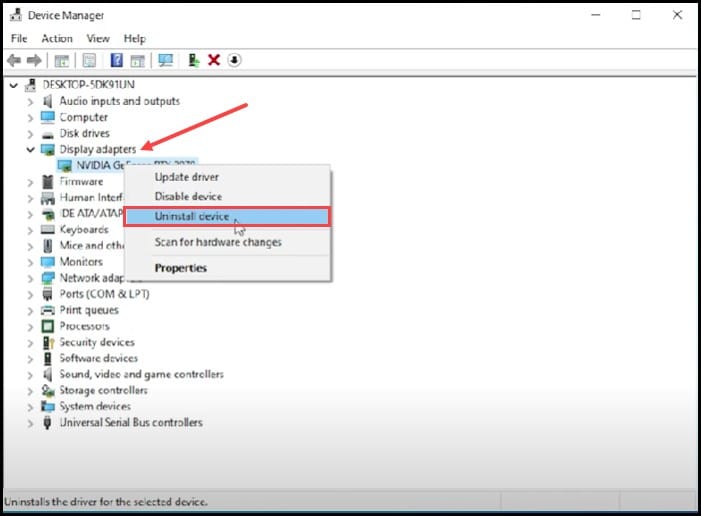The height and width of the screenshot is (516, 701).
Task: Collapse the DESKTOP-5DK91UN root node
Action: (12, 85)
